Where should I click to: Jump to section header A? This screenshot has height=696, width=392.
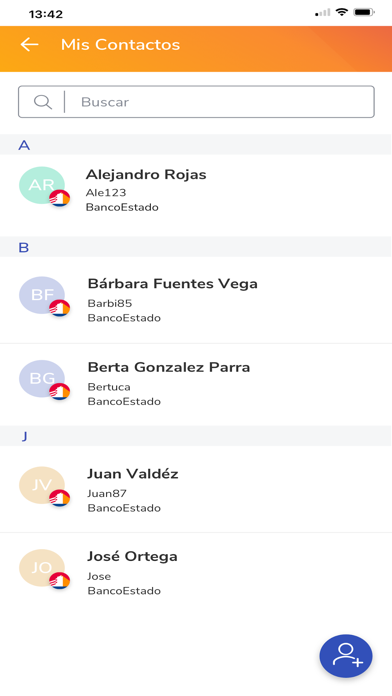click(196, 145)
